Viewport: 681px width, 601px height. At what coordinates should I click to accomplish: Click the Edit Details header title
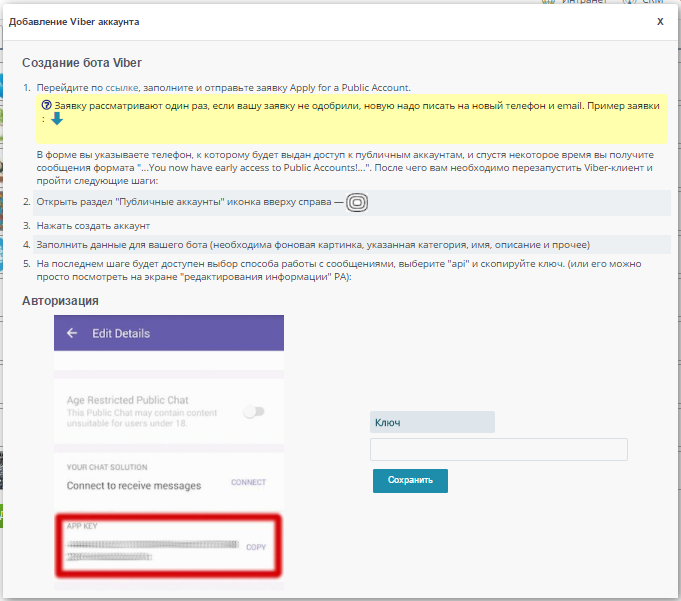pos(121,333)
